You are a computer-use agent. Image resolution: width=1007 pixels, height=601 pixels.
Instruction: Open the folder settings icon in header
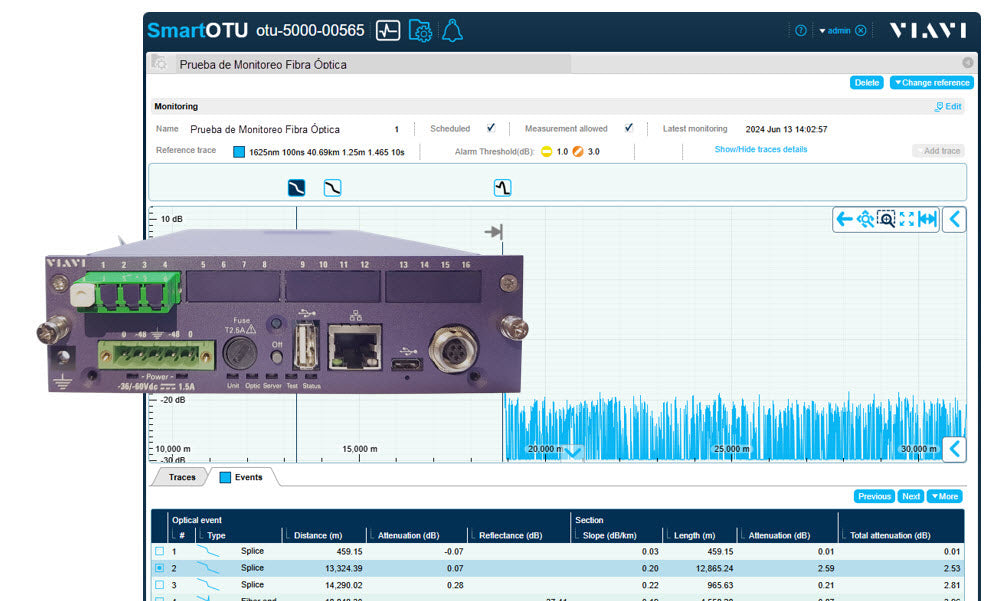[x=420, y=31]
